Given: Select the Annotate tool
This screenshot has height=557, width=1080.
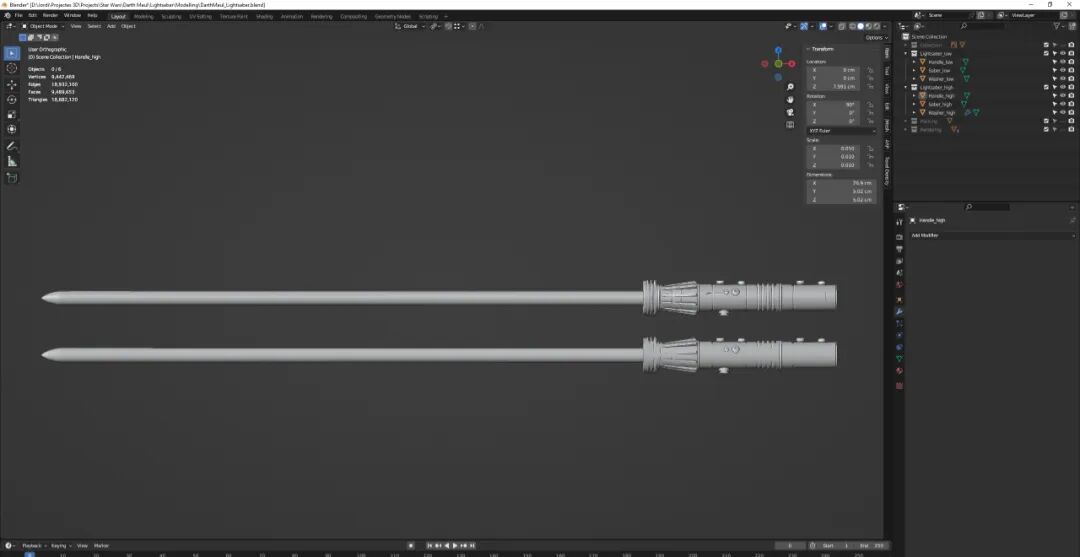Looking at the screenshot, I should point(12,146).
